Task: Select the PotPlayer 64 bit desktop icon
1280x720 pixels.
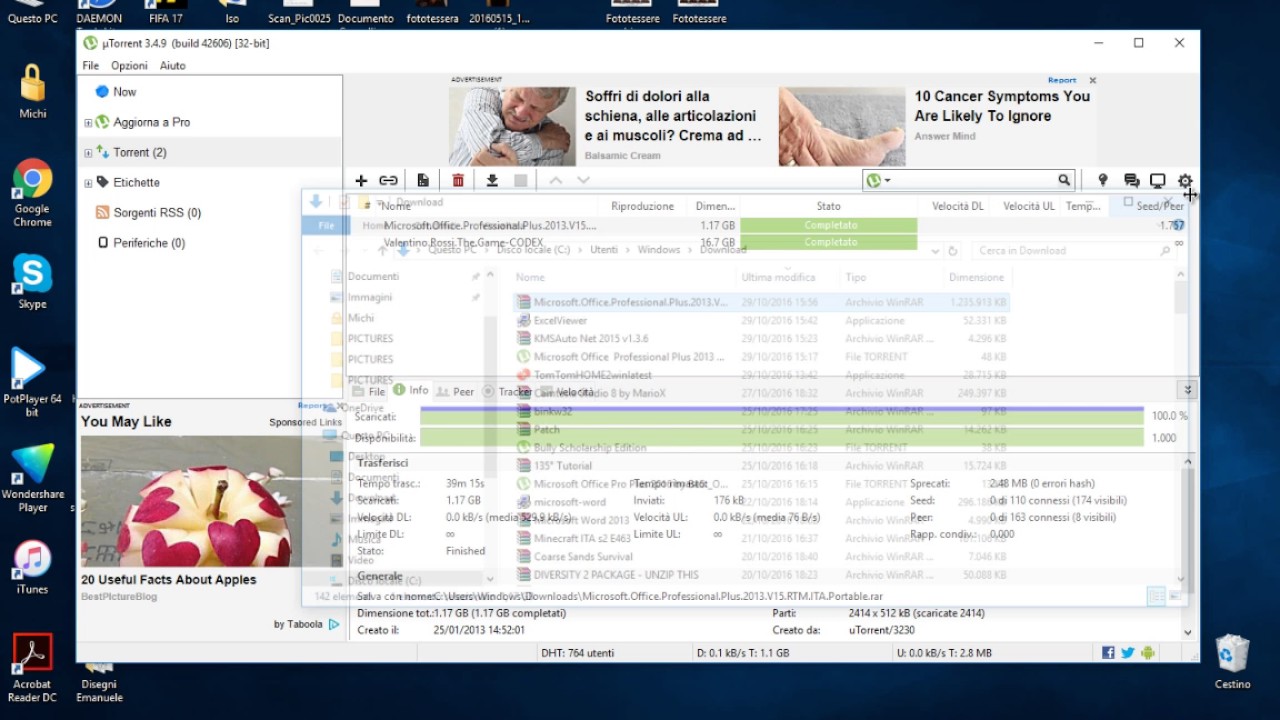Action: [32, 381]
